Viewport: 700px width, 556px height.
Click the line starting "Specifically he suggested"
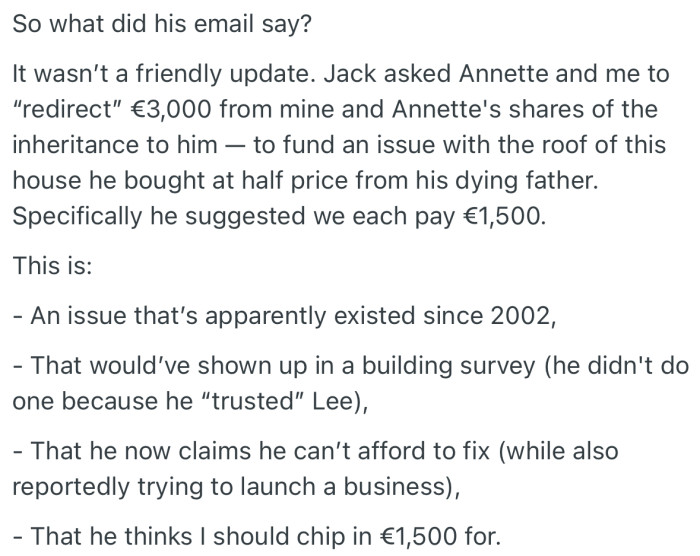pyautogui.click(x=280, y=215)
